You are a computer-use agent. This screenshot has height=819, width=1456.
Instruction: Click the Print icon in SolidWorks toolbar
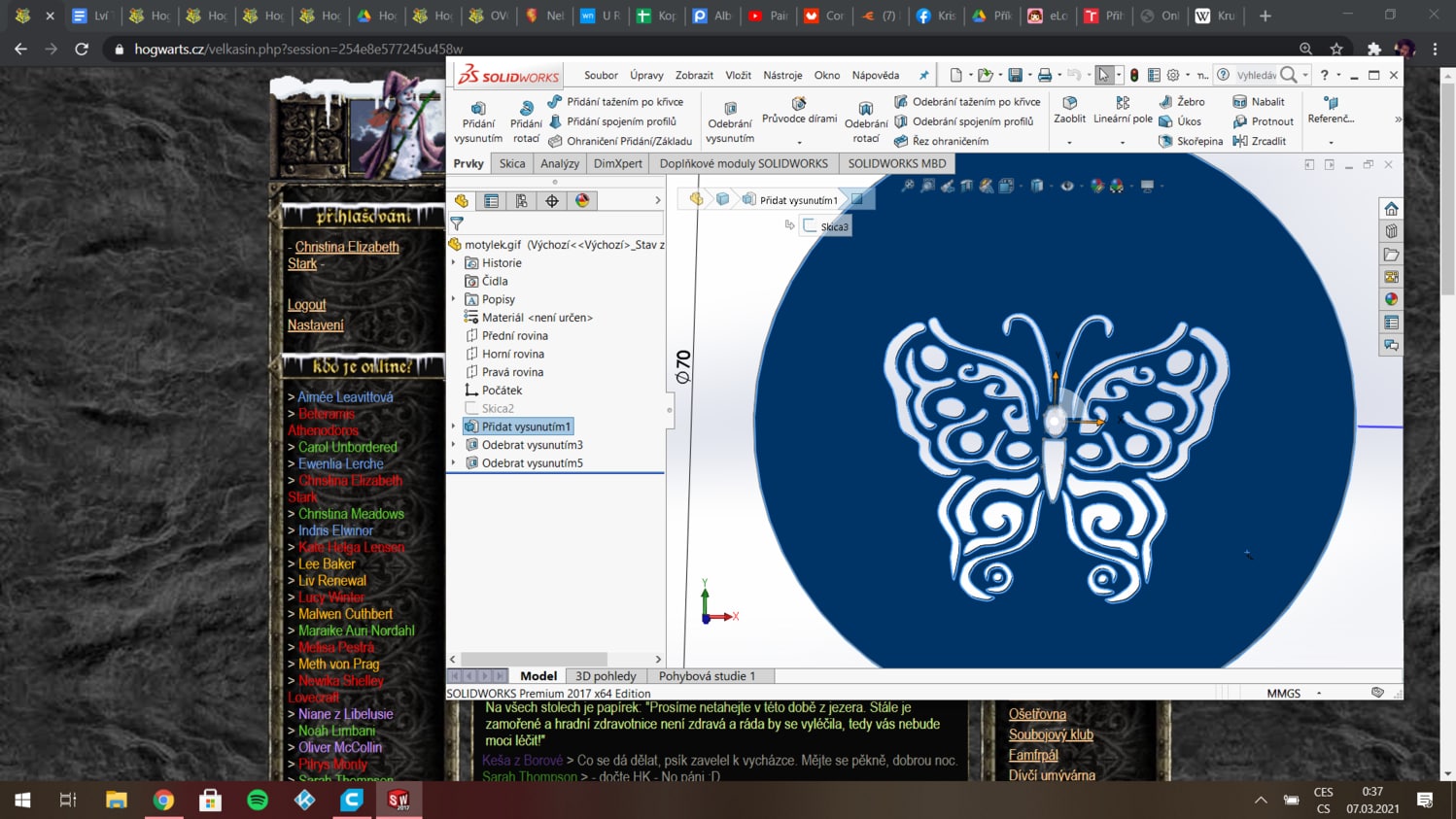[1045, 75]
